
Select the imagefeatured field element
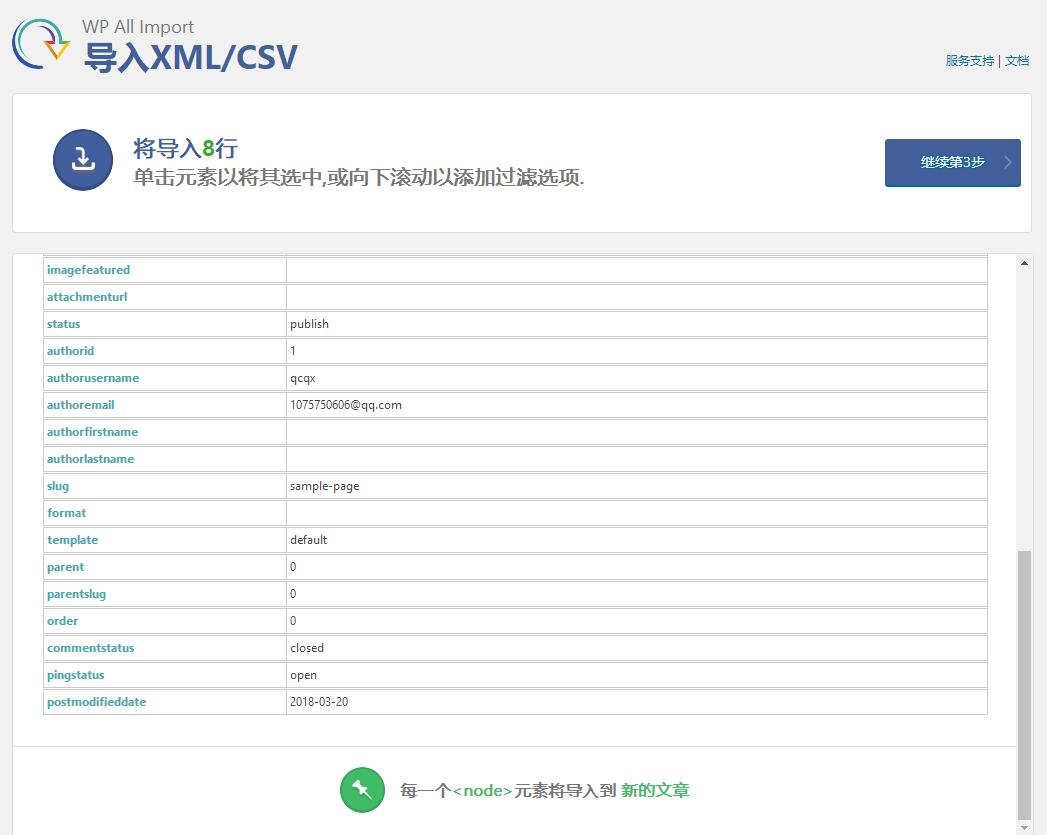(x=88, y=269)
